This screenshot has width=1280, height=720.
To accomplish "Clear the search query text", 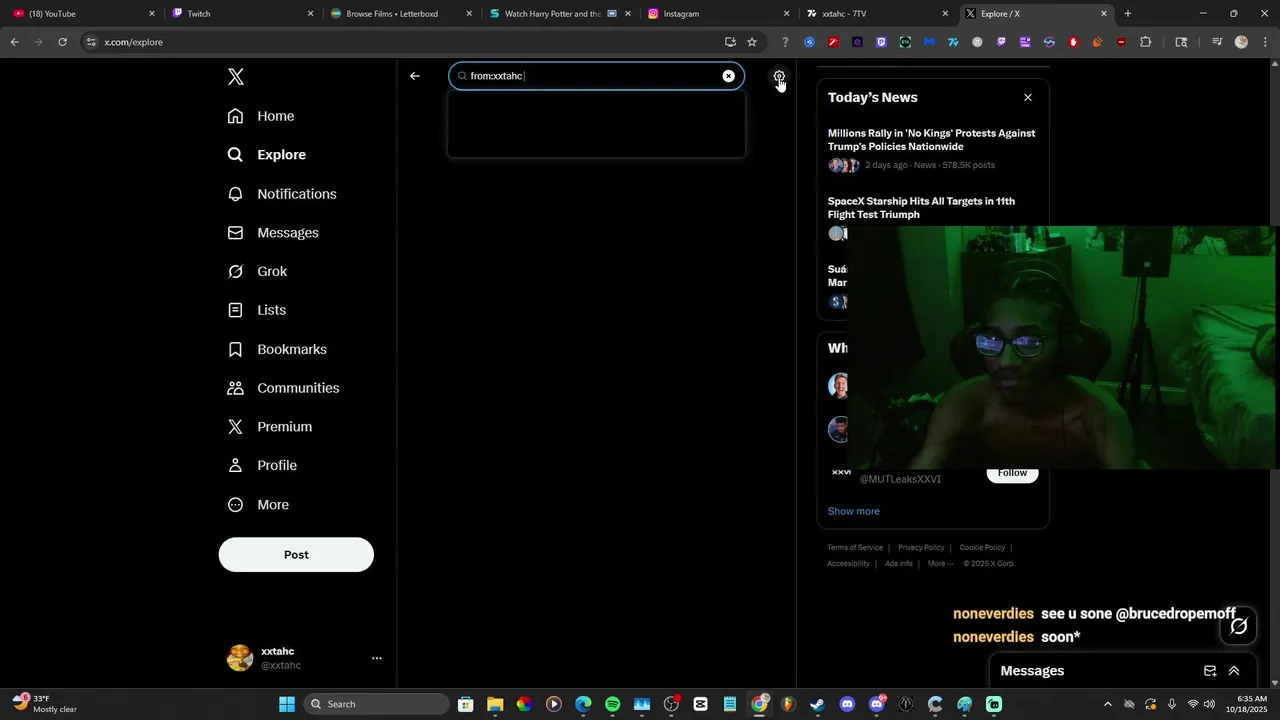I will [x=728, y=76].
